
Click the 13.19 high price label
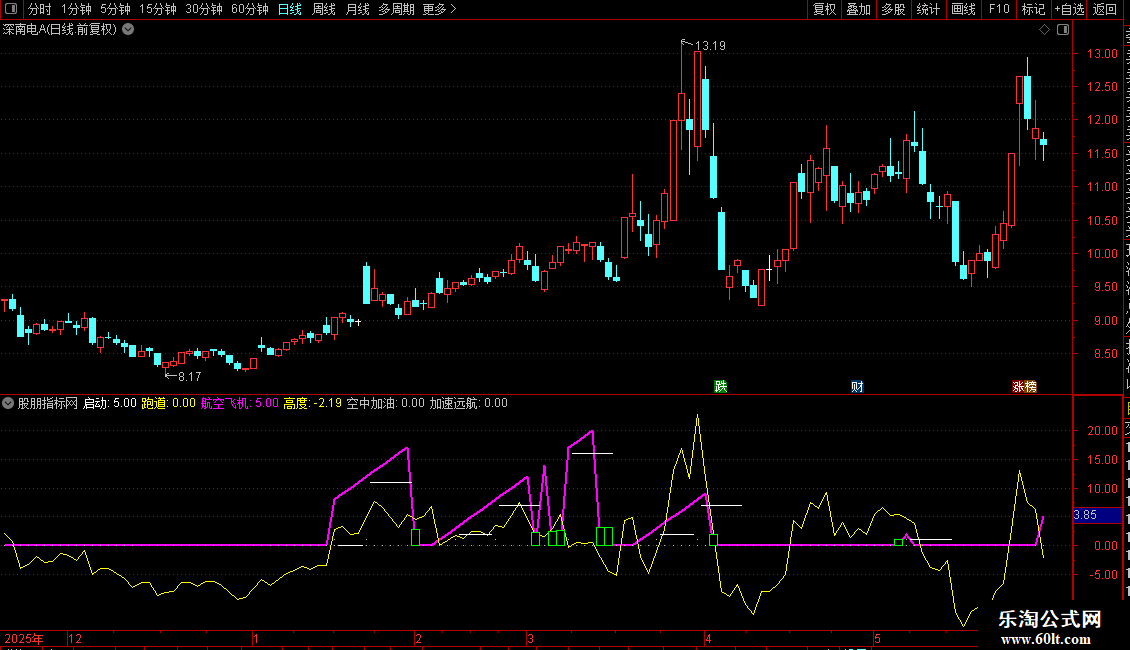pyautogui.click(x=710, y=46)
